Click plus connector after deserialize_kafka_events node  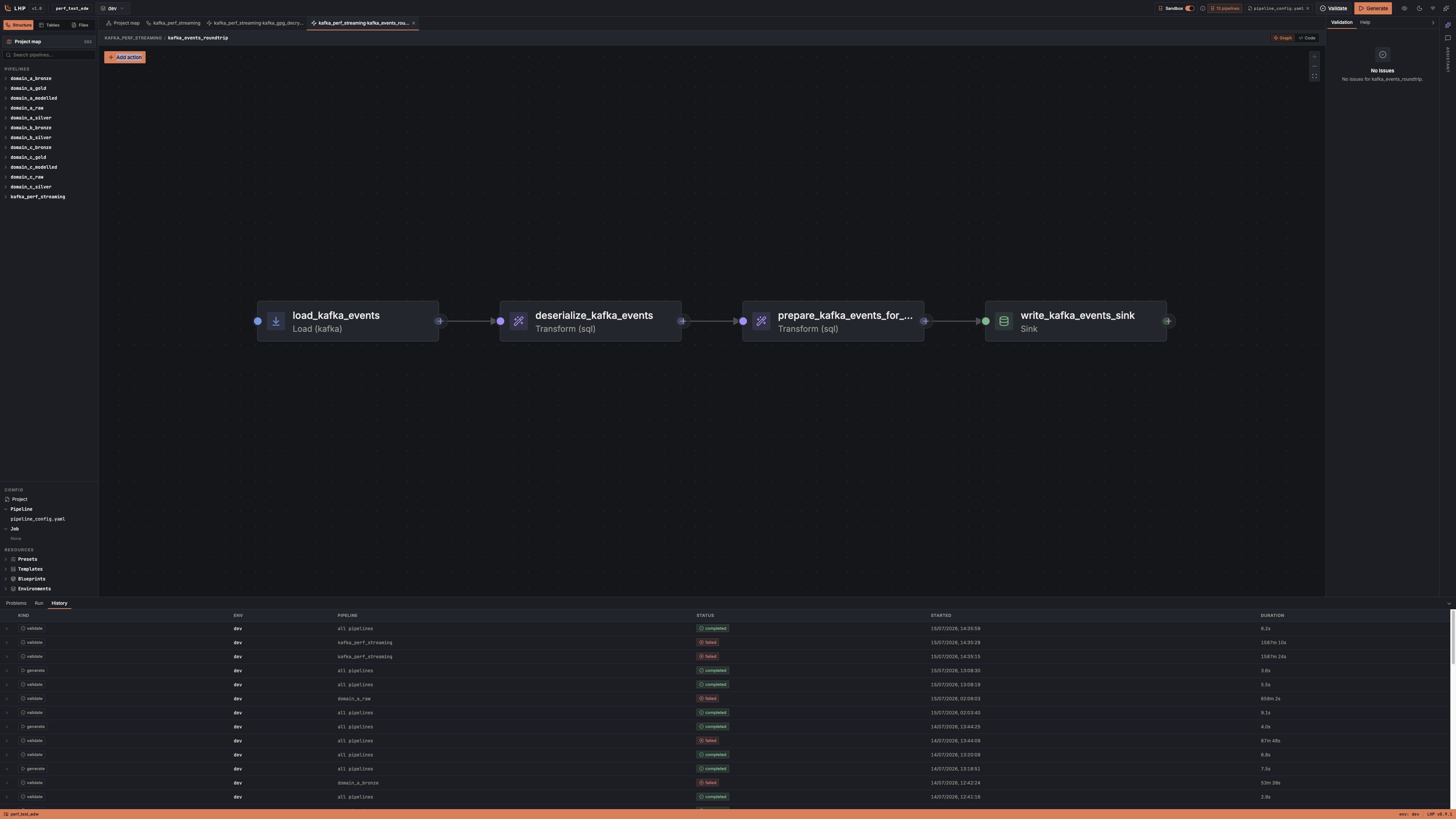682,321
